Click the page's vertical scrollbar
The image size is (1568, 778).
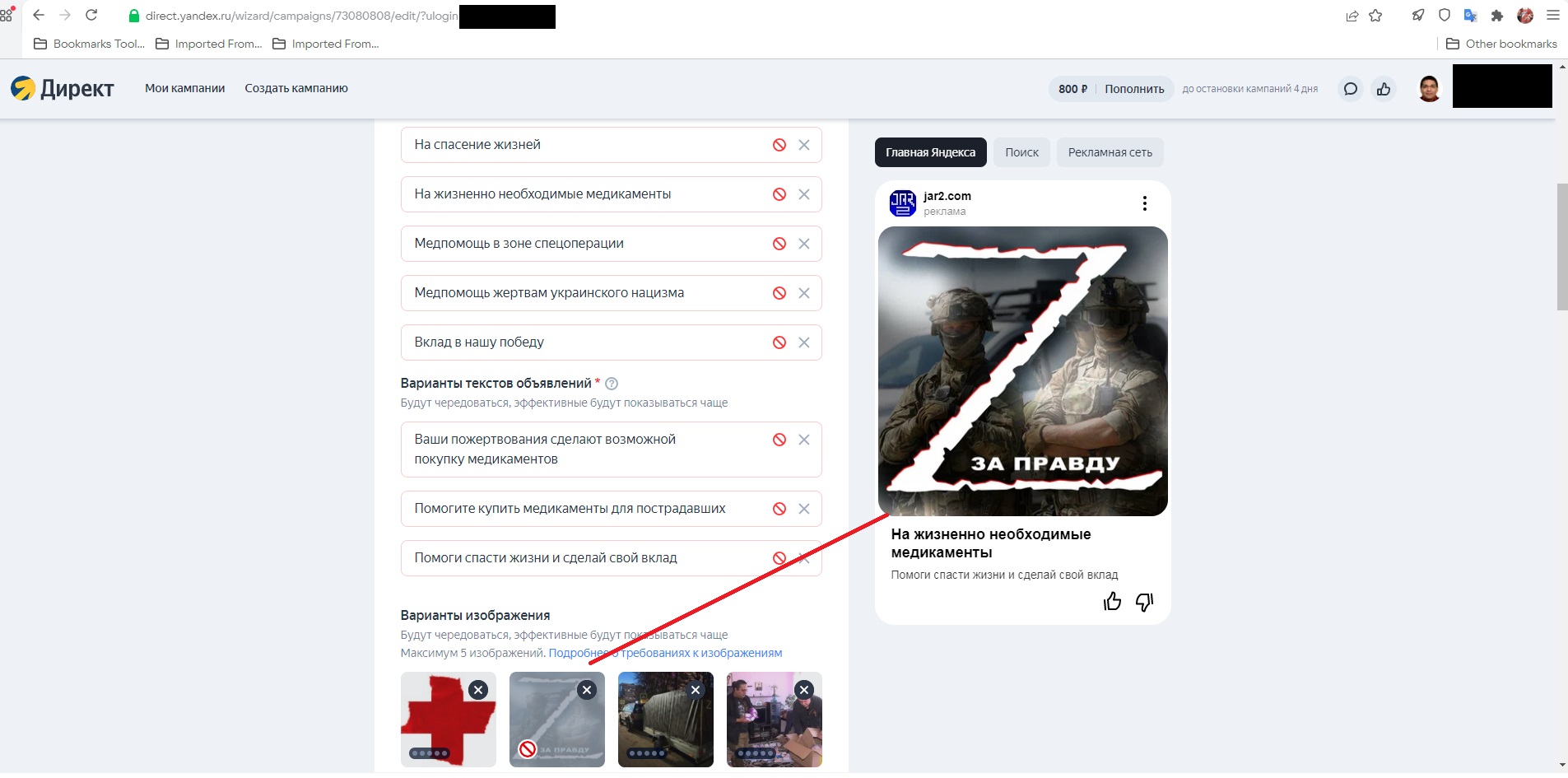coord(1561,247)
